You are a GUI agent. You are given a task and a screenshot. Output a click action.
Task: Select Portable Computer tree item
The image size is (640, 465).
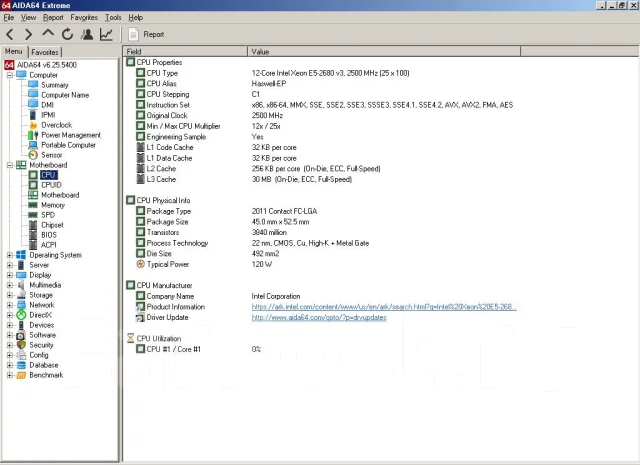click(69, 145)
